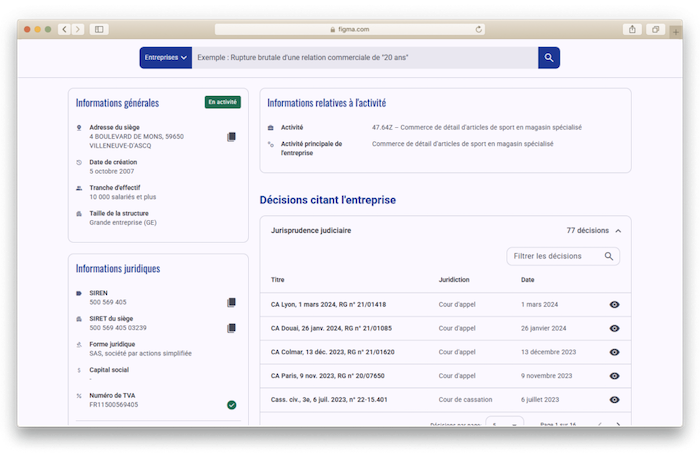Screen dimensions: 700x458
Task: Click the blue search magnifier button
Action: point(549,58)
